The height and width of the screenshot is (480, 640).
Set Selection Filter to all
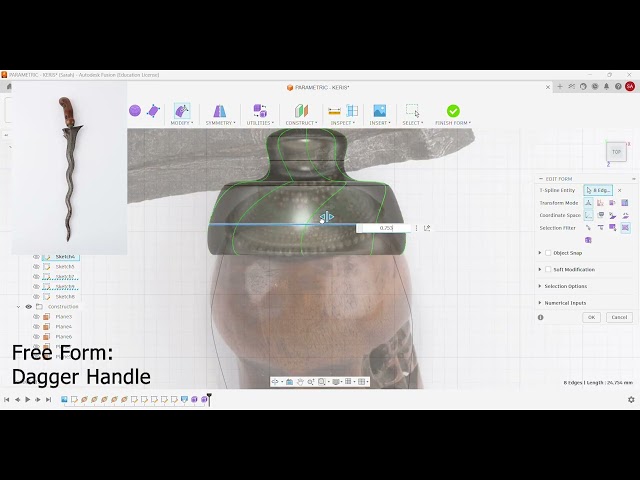625,228
